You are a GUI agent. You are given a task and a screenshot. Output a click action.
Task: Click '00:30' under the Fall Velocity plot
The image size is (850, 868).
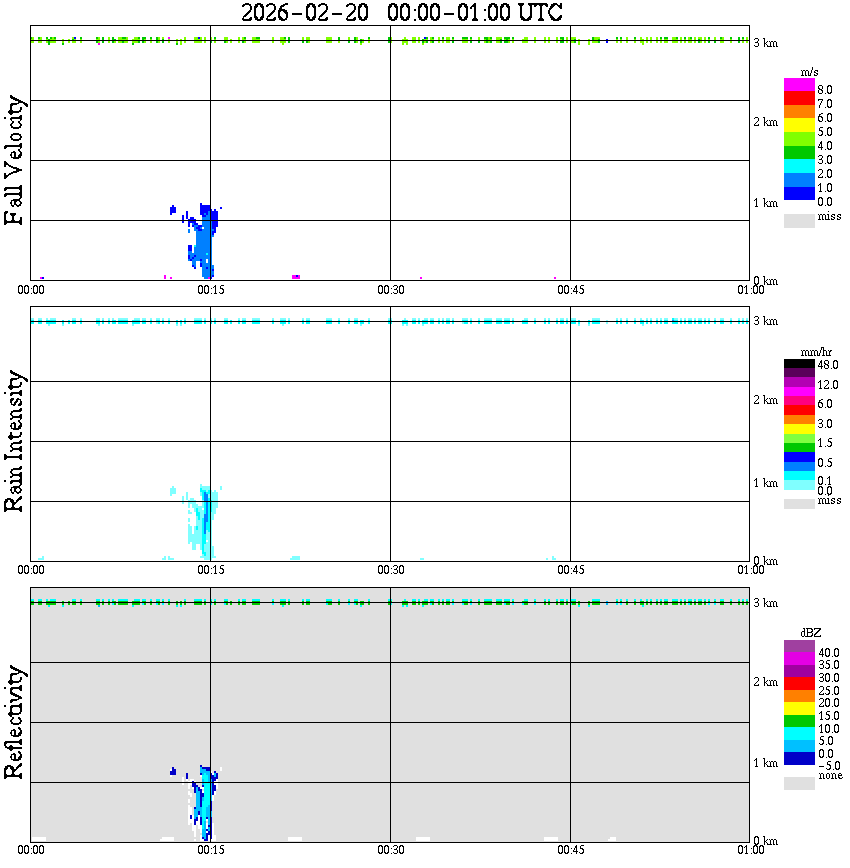pyautogui.click(x=391, y=290)
